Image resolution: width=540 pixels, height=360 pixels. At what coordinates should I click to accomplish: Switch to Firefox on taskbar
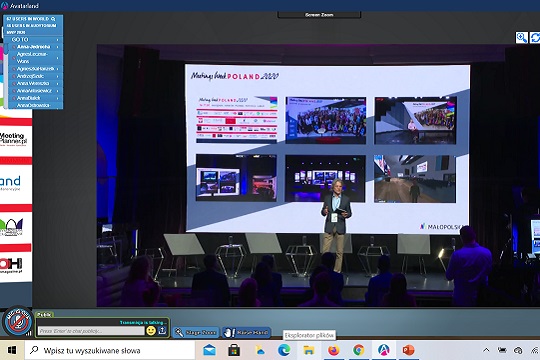tap(334, 350)
